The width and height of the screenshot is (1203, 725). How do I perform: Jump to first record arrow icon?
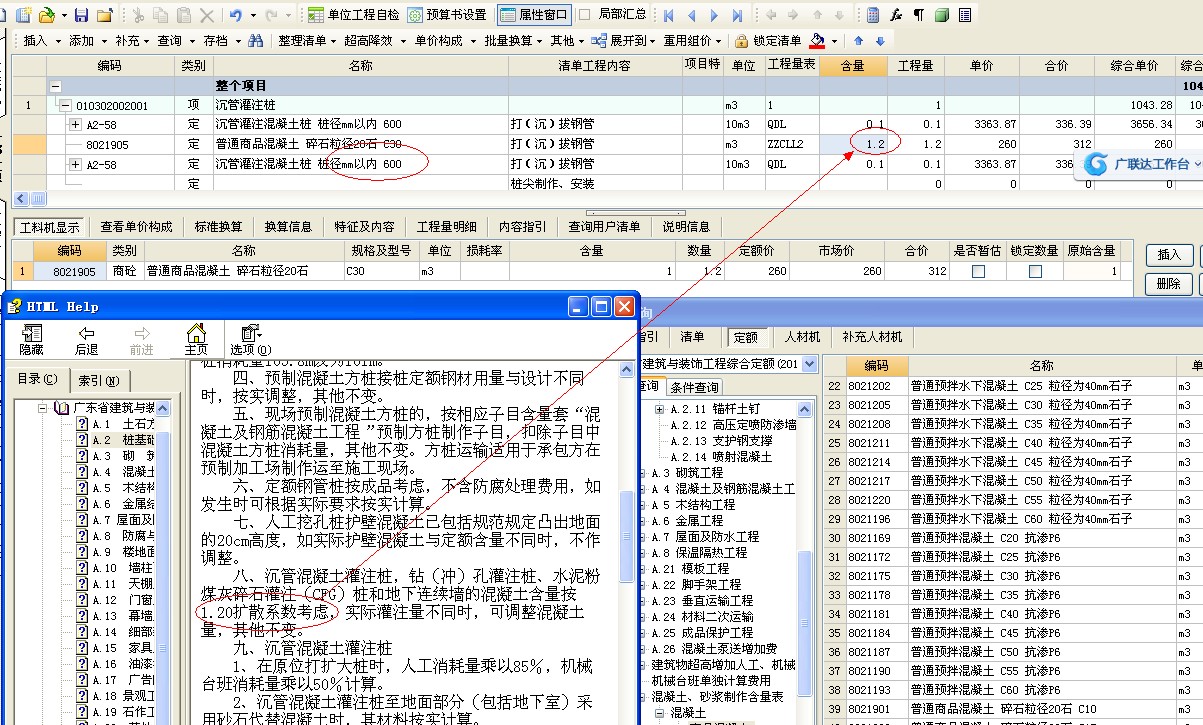pyautogui.click(x=668, y=15)
